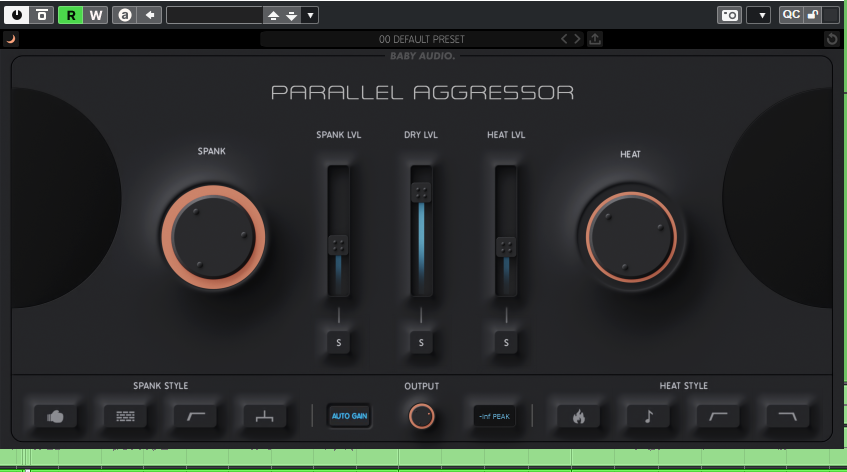Click the large HEAT knob
Screen dimensions: 847x472
point(631,237)
